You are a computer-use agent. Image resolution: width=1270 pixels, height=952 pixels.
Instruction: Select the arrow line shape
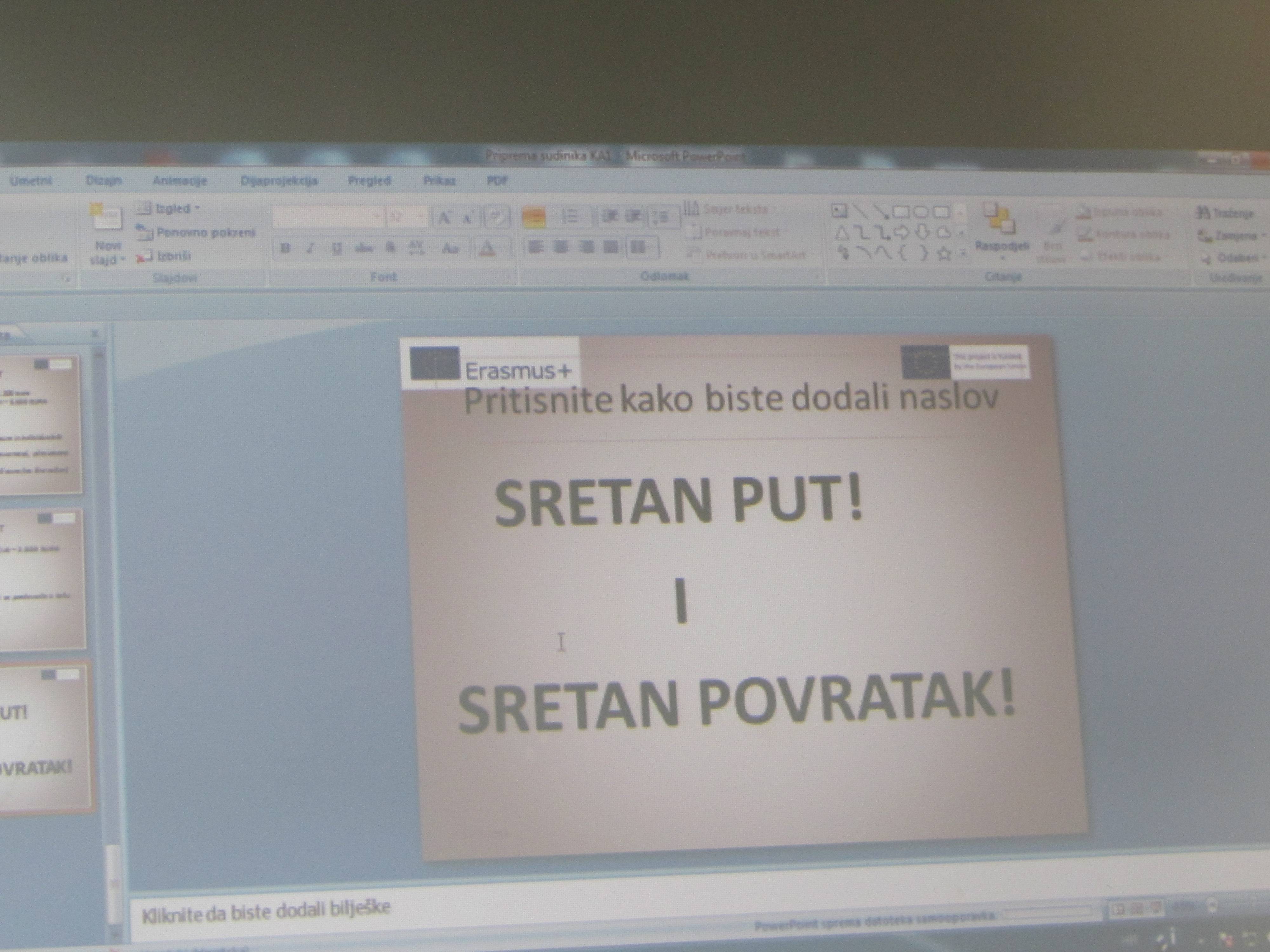point(881,212)
